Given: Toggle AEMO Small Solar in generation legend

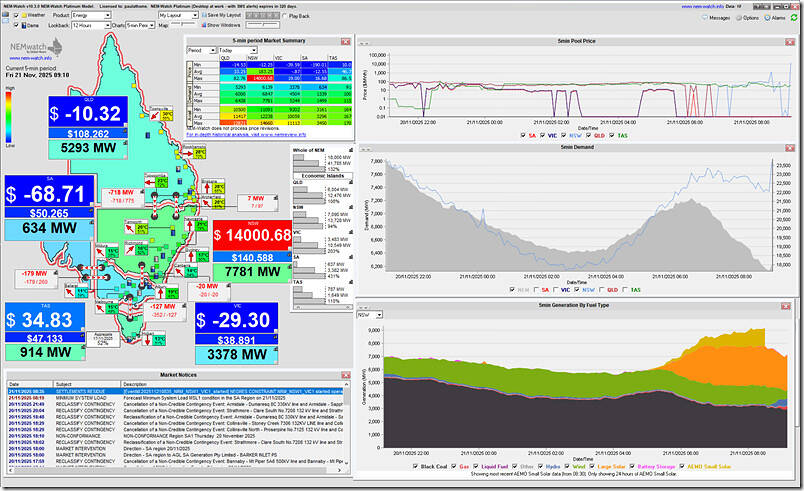Looking at the screenshot, I should pos(681,466).
